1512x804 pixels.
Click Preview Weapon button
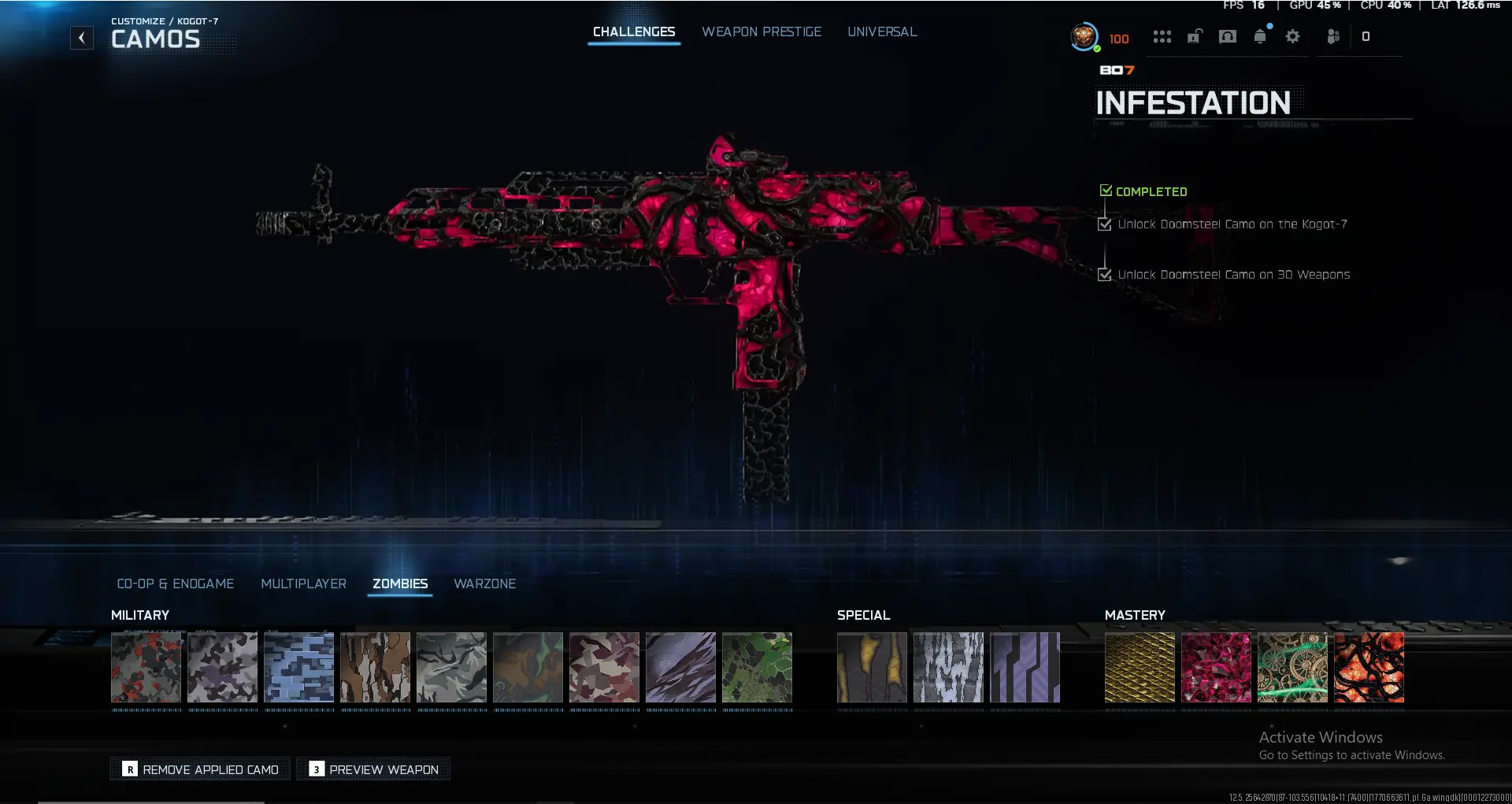tap(373, 769)
